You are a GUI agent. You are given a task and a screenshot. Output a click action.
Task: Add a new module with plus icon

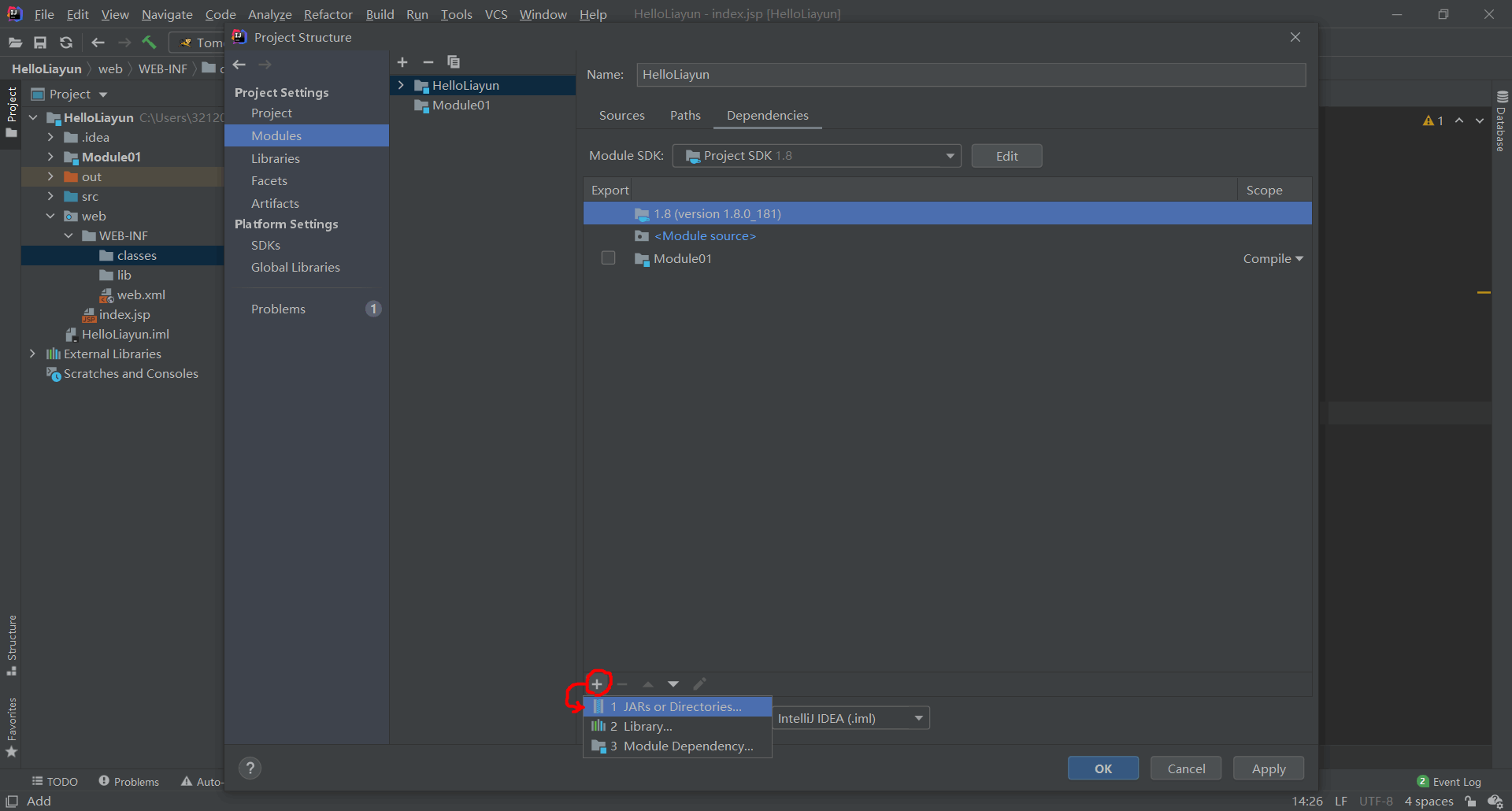click(x=402, y=62)
